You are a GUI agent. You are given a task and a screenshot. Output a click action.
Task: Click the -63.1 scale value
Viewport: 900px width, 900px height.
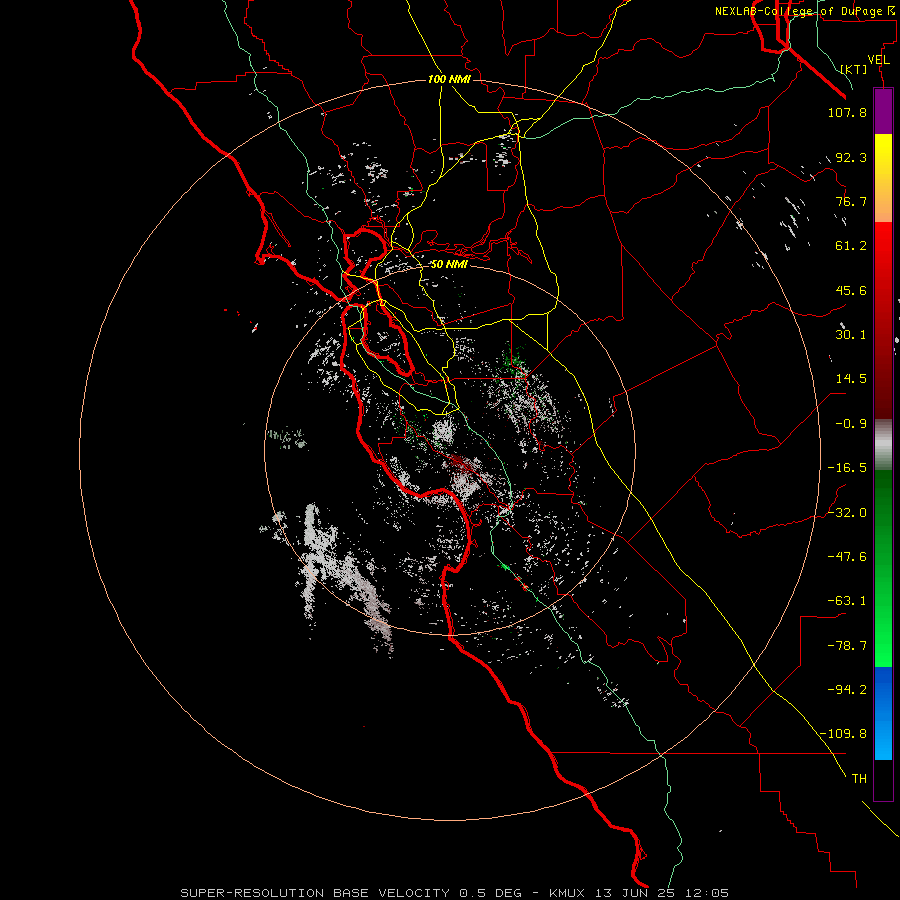tap(847, 601)
